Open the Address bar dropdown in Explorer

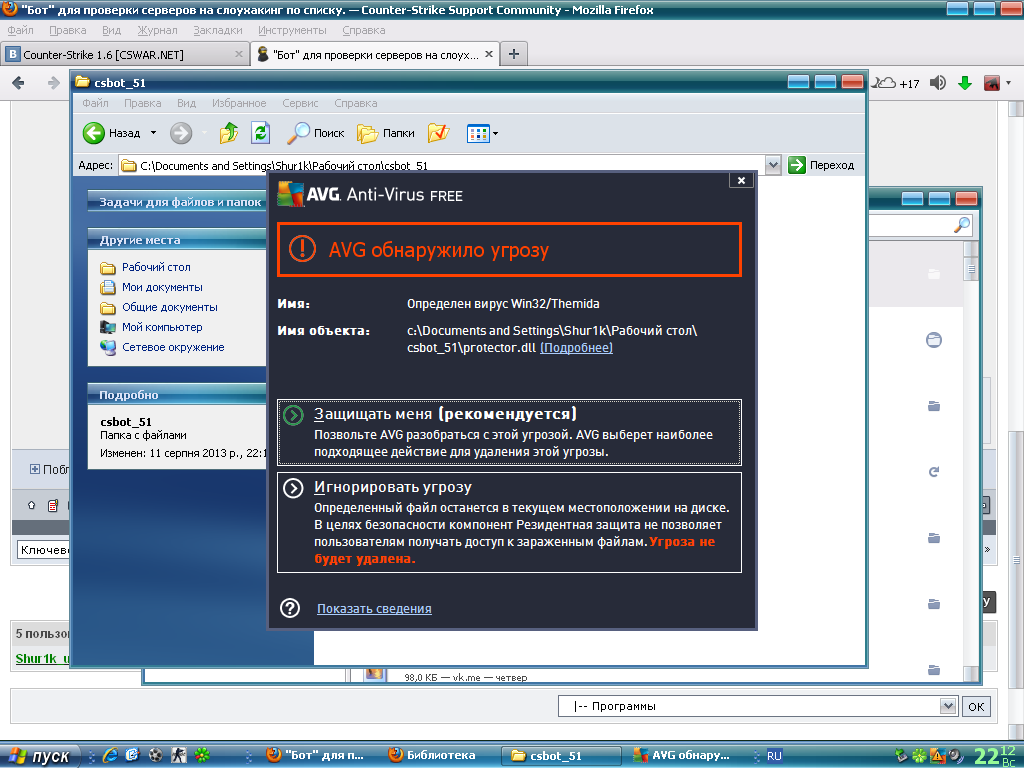tap(773, 165)
